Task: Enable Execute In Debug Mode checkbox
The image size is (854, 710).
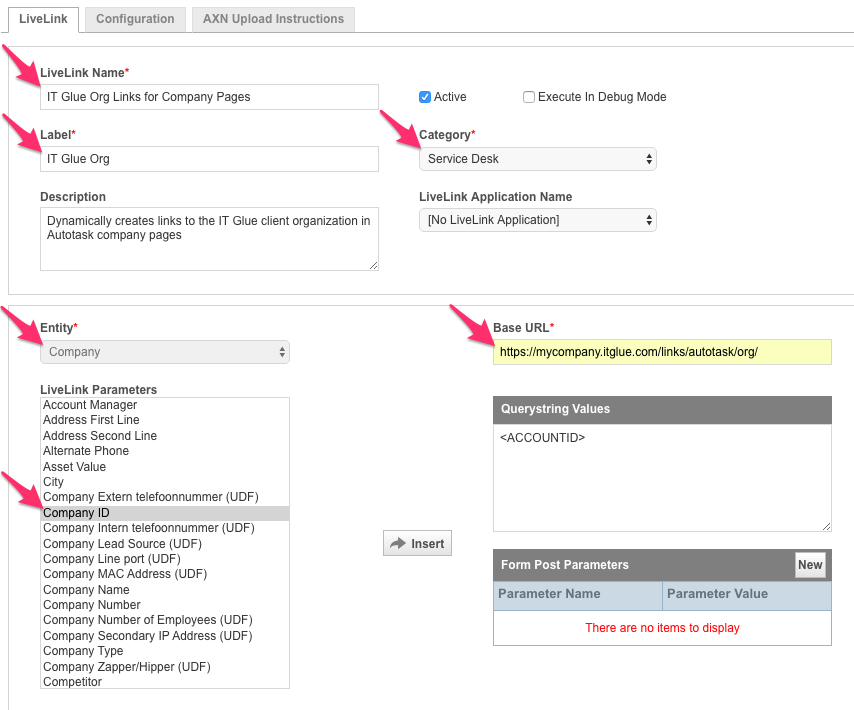Action: (529, 97)
